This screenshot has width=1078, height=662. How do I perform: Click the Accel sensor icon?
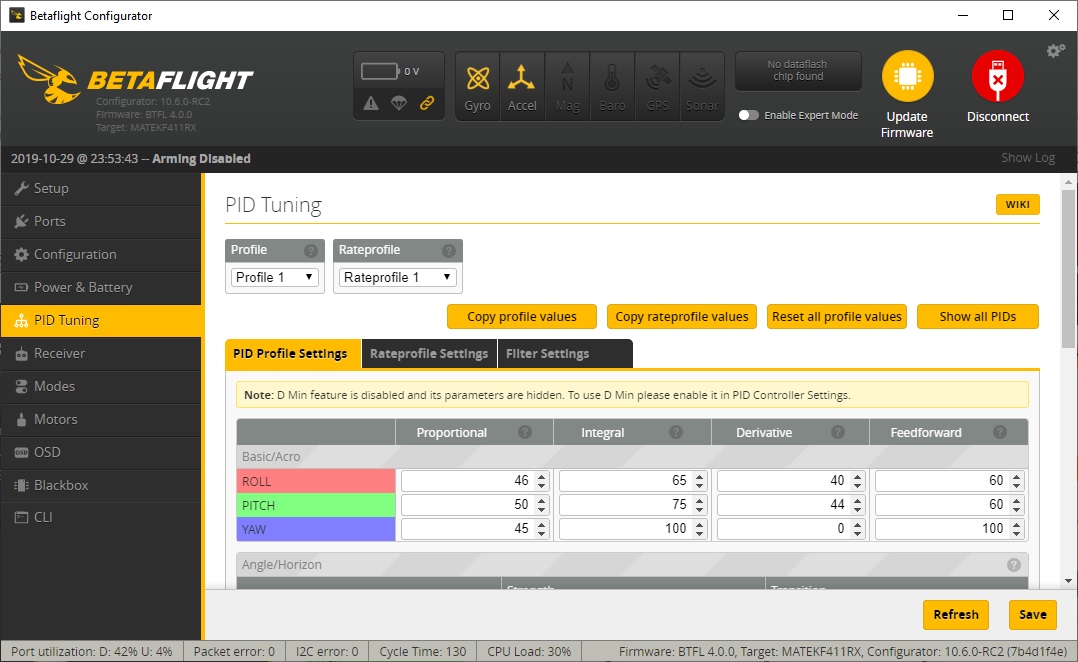coord(522,87)
